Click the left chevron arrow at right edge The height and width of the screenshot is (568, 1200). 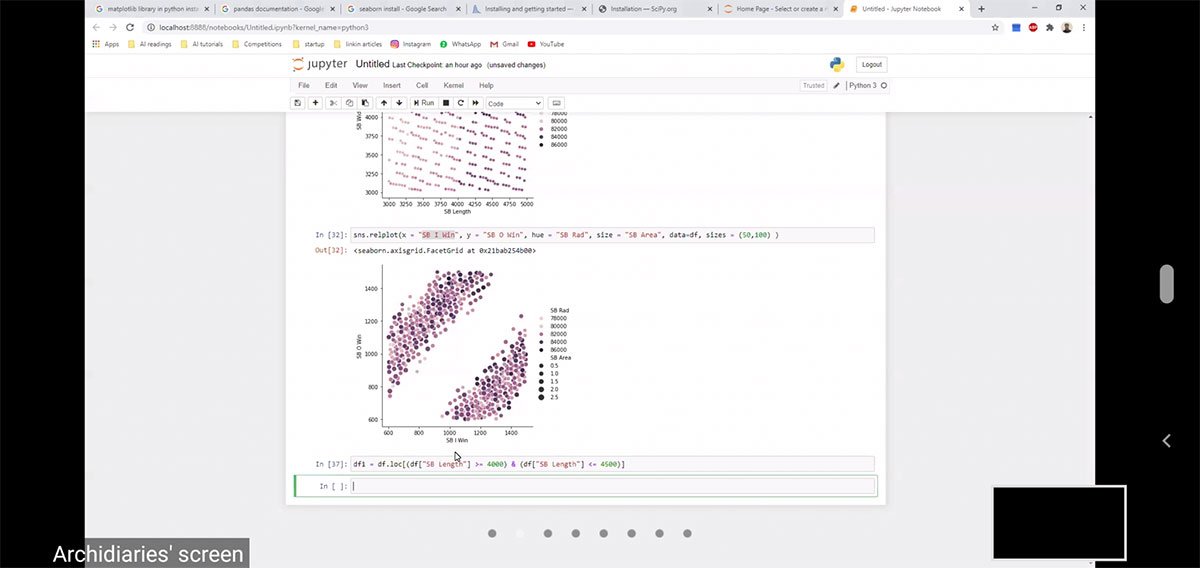(1166, 440)
